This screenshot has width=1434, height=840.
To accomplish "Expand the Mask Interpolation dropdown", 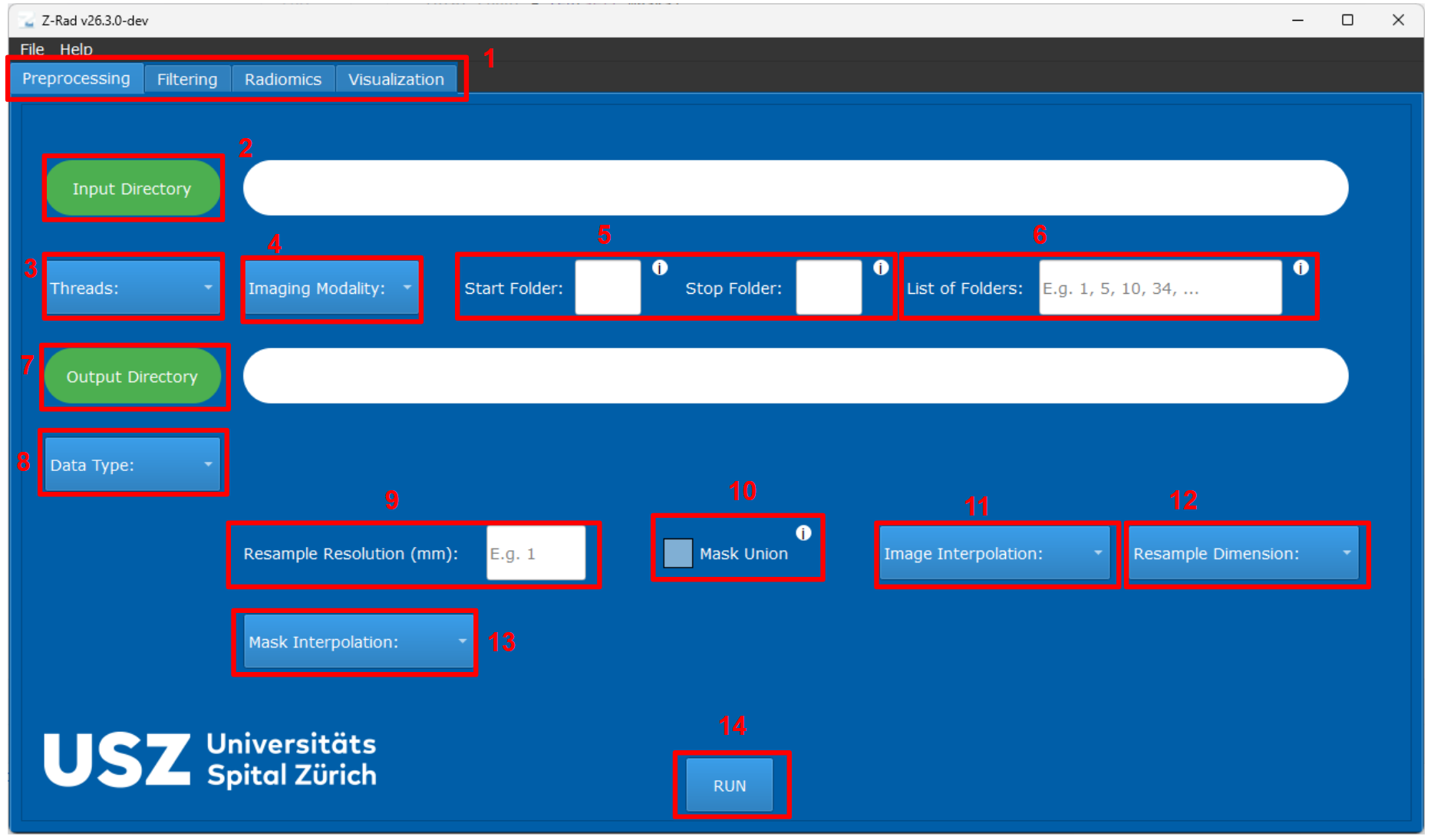I will pos(359,641).
